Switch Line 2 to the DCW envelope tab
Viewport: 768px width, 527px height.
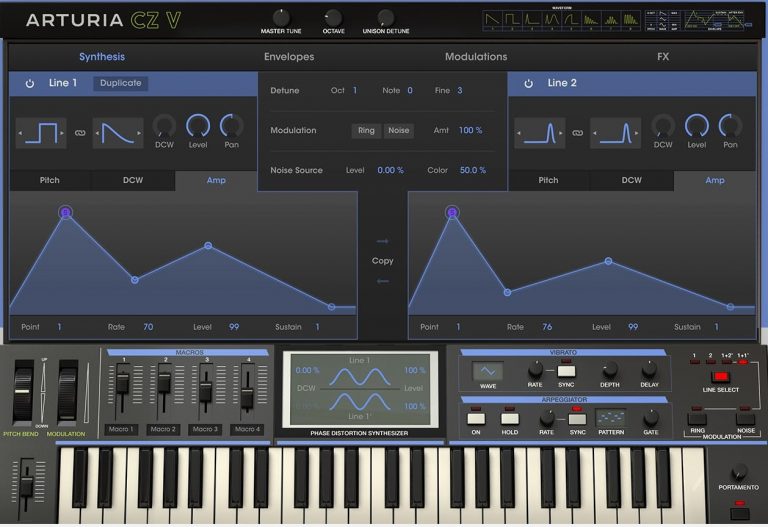(x=631, y=180)
